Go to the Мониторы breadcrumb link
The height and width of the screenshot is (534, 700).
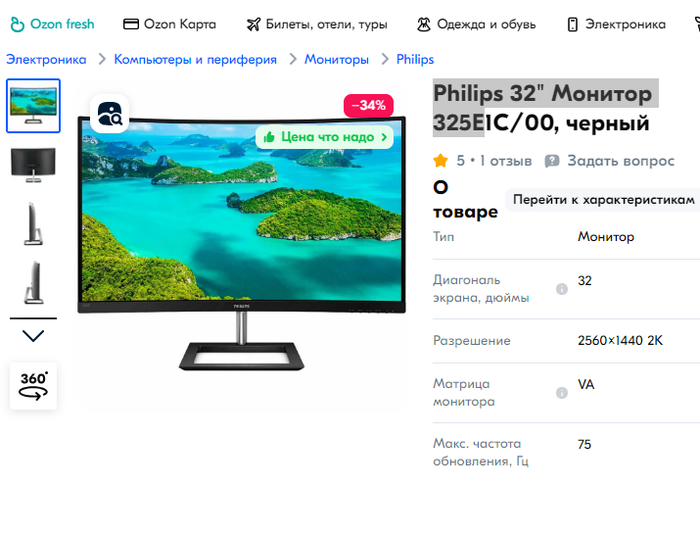(337, 59)
